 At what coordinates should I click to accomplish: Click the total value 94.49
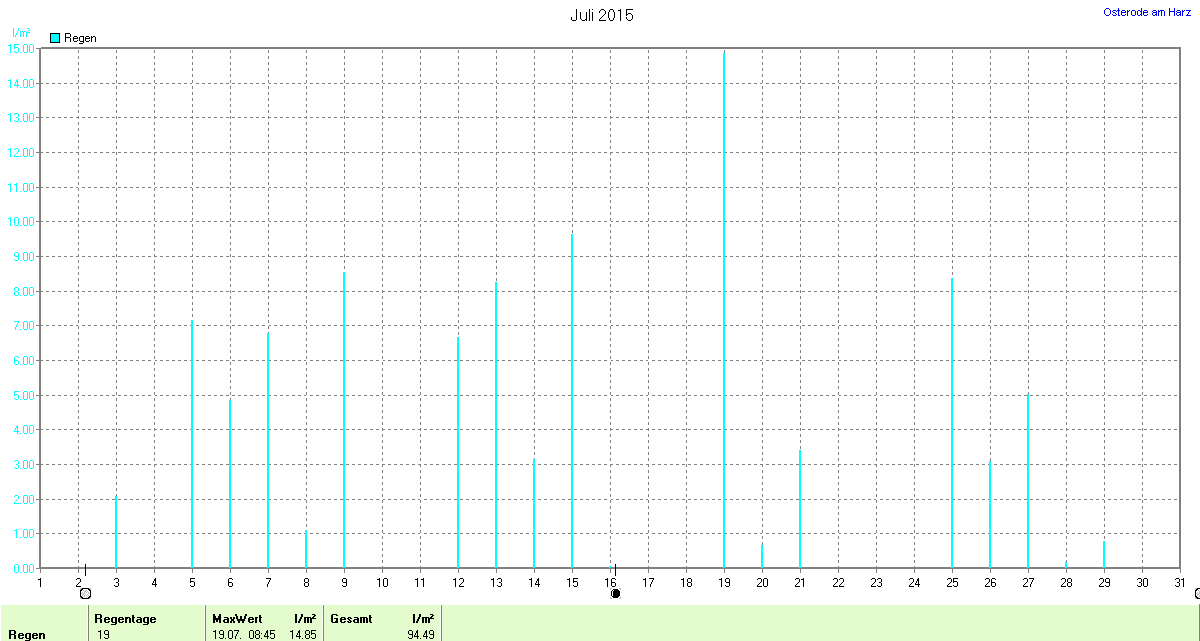419,634
